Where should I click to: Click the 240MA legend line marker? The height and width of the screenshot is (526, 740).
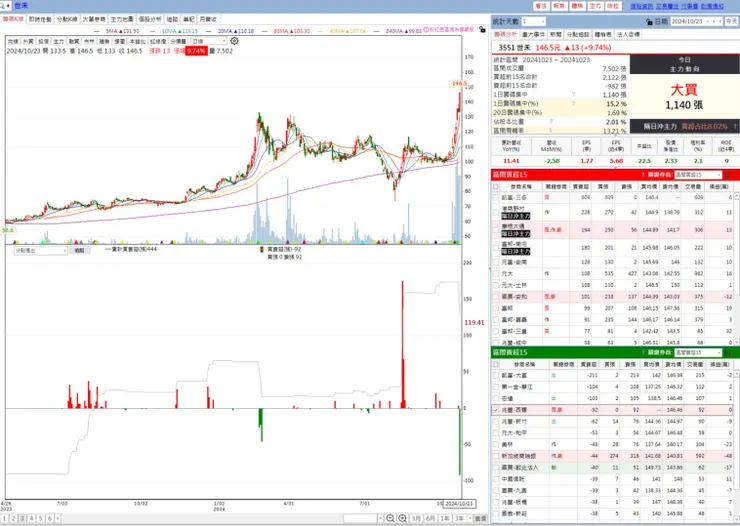pyautogui.click(x=376, y=31)
